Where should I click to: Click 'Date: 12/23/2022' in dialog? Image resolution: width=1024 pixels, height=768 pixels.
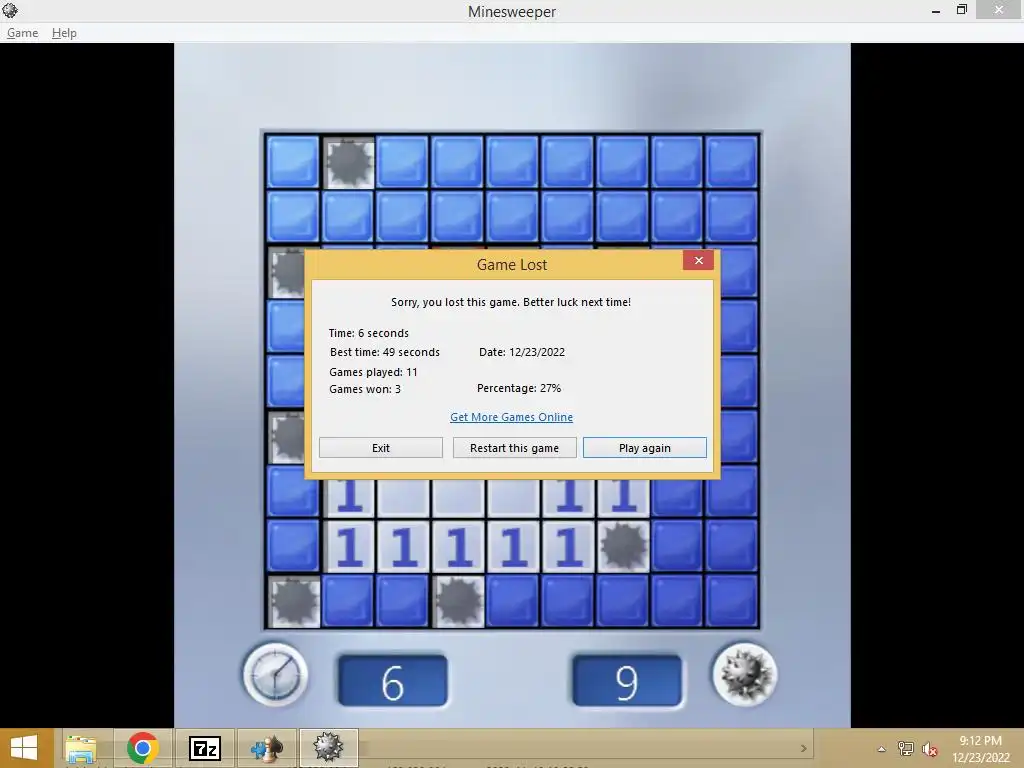click(x=522, y=352)
